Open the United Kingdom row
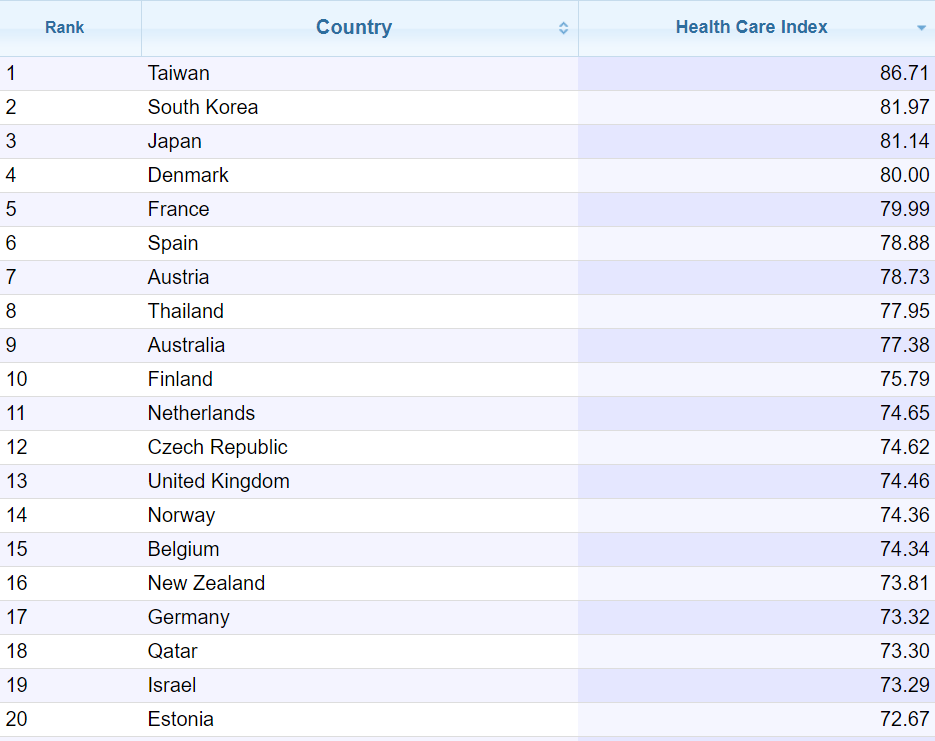Viewport: 935px width, 741px height. (x=219, y=481)
